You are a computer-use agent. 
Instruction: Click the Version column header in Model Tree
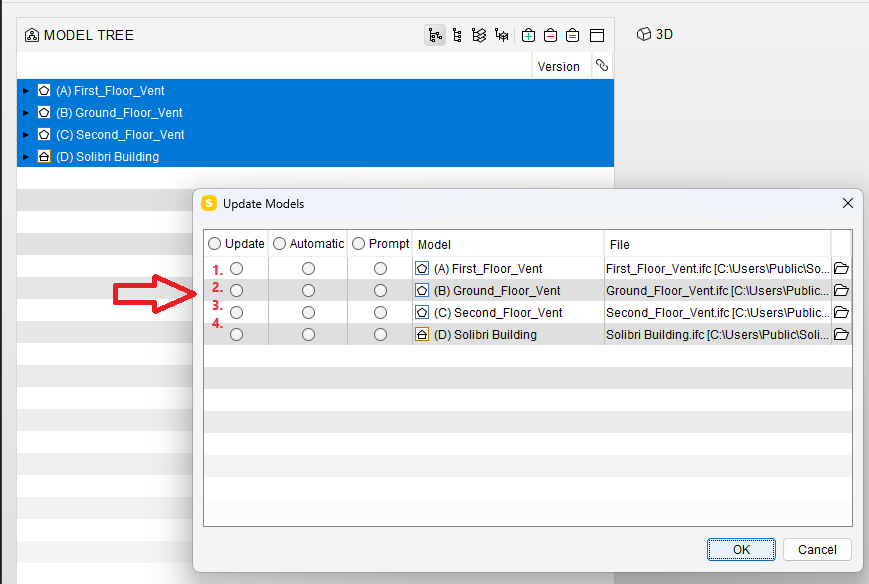[x=559, y=66]
